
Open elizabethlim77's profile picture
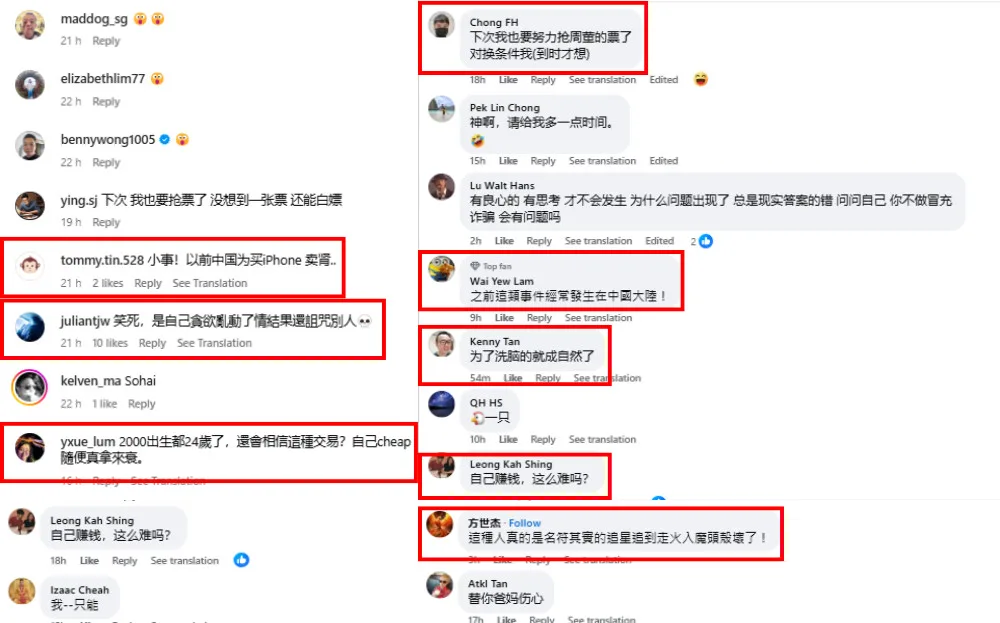(x=29, y=85)
